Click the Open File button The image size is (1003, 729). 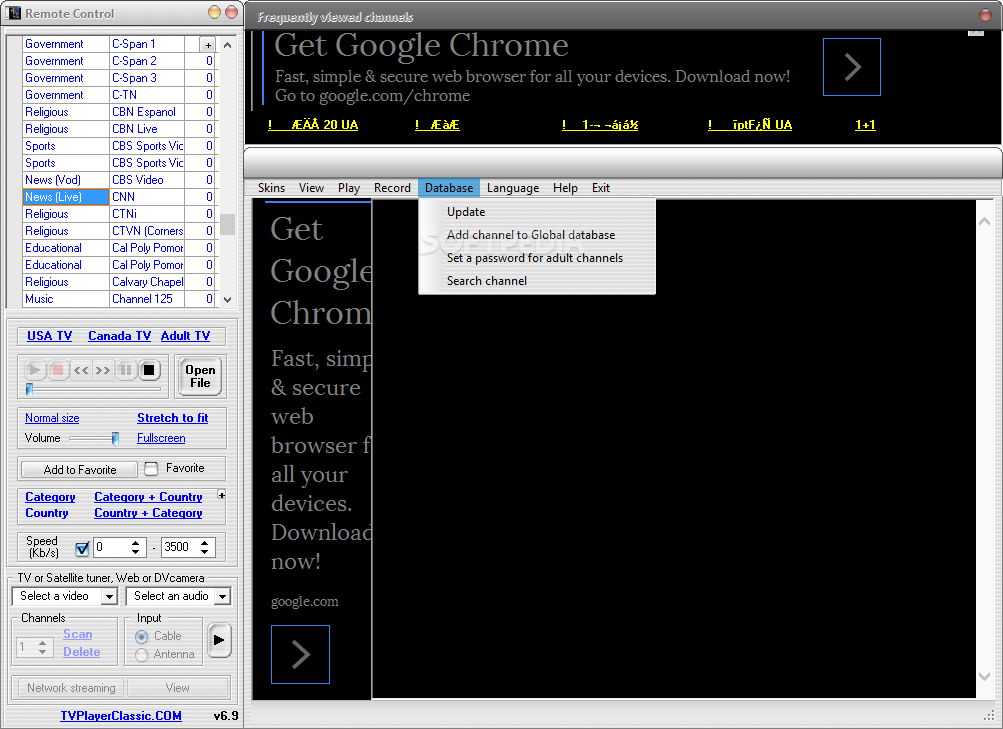(200, 377)
